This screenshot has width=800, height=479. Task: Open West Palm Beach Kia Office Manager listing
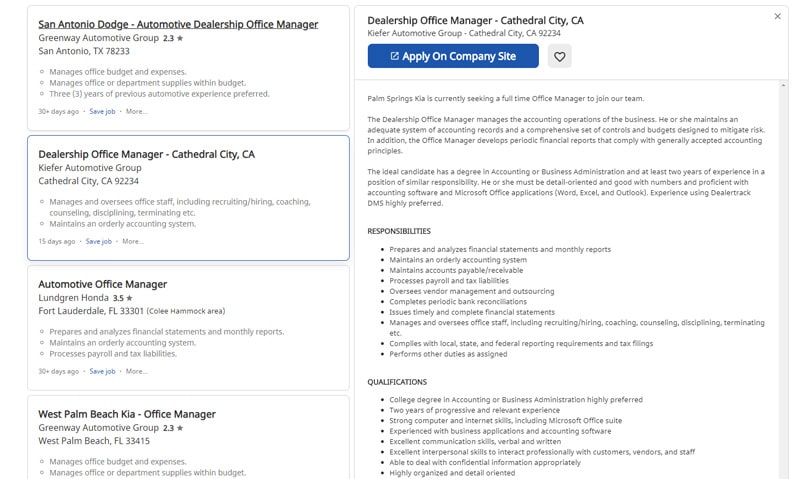click(x=127, y=414)
